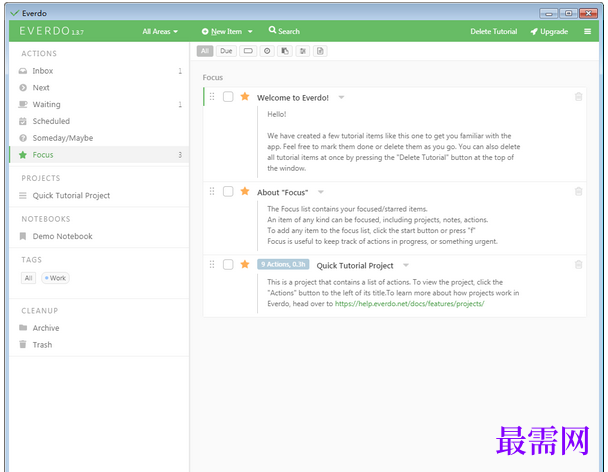Viewport: 608px width, 472px height.
Task: Filter by the Work tag
Action: (55, 278)
